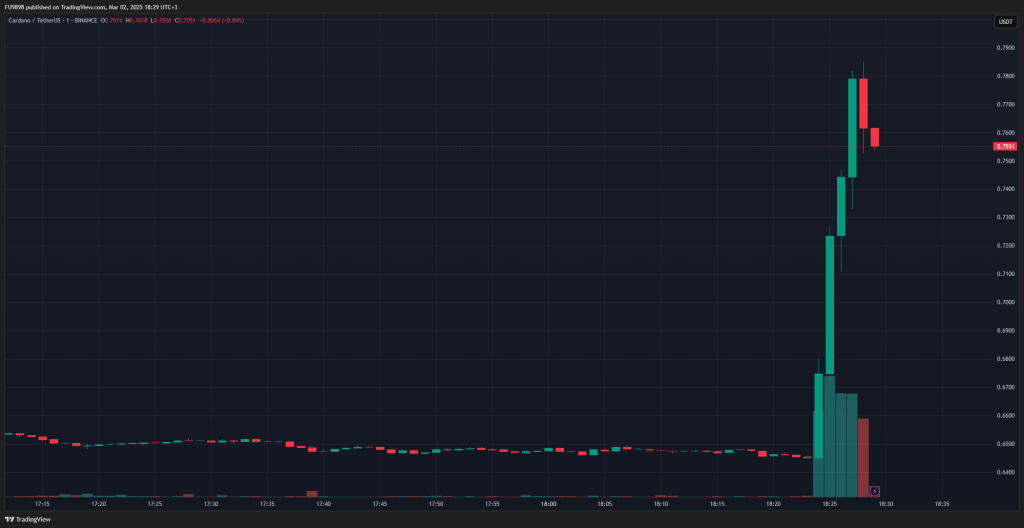Click the 17:40 time axis label
This screenshot has height=528, width=1024.
(323, 504)
